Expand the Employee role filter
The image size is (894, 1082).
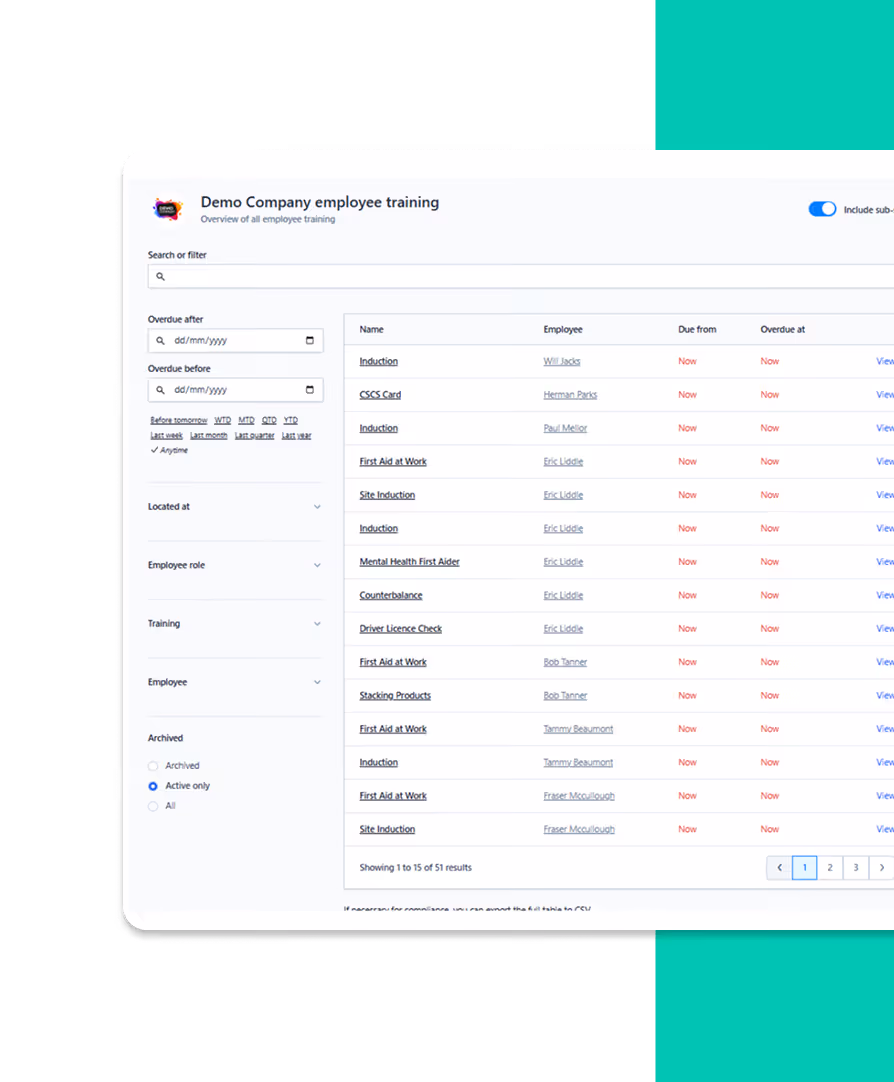235,565
